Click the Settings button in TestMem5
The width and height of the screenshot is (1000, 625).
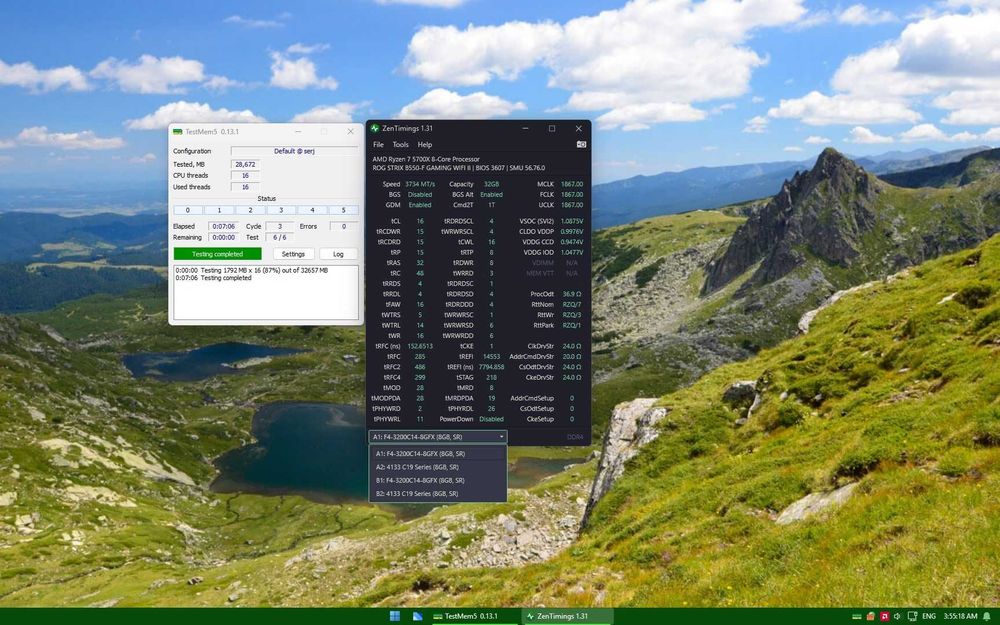pyautogui.click(x=293, y=254)
